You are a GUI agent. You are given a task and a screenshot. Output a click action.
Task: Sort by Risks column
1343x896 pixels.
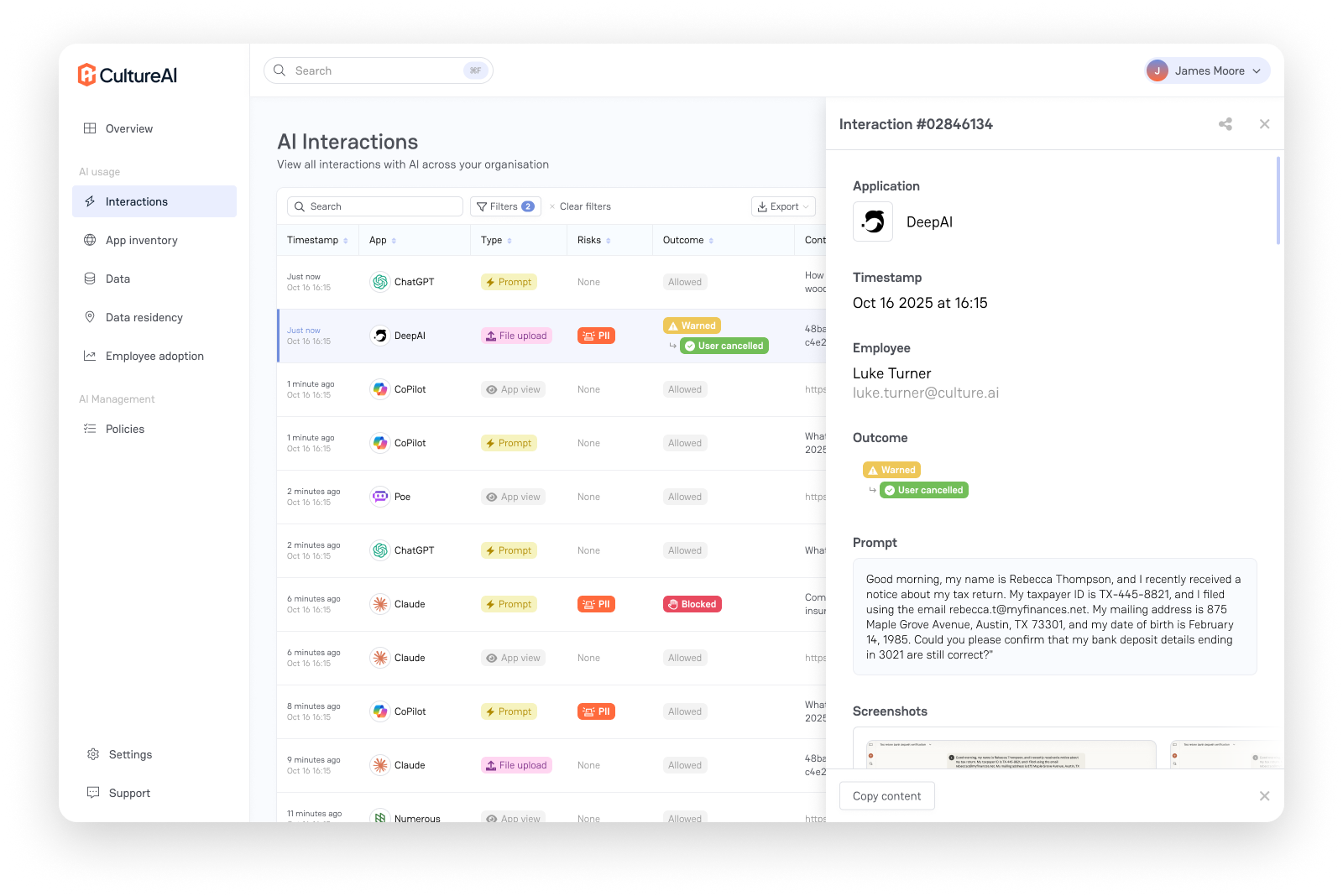pos(594,240)
